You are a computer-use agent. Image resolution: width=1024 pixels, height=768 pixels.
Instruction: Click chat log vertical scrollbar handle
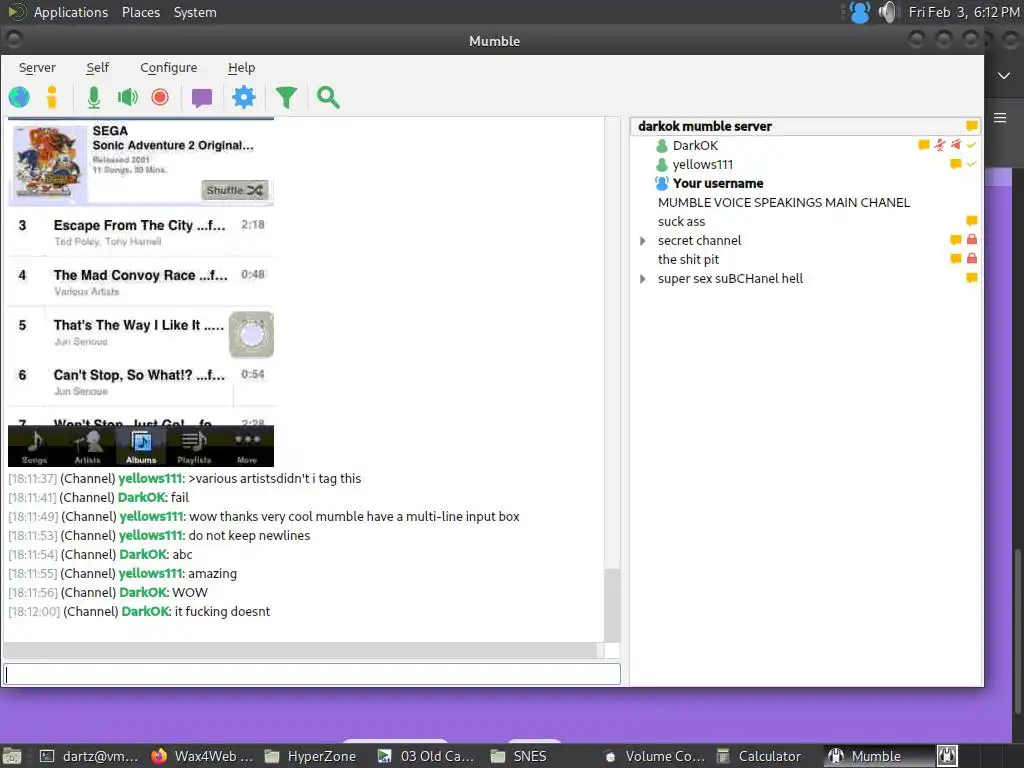(612, 605)
